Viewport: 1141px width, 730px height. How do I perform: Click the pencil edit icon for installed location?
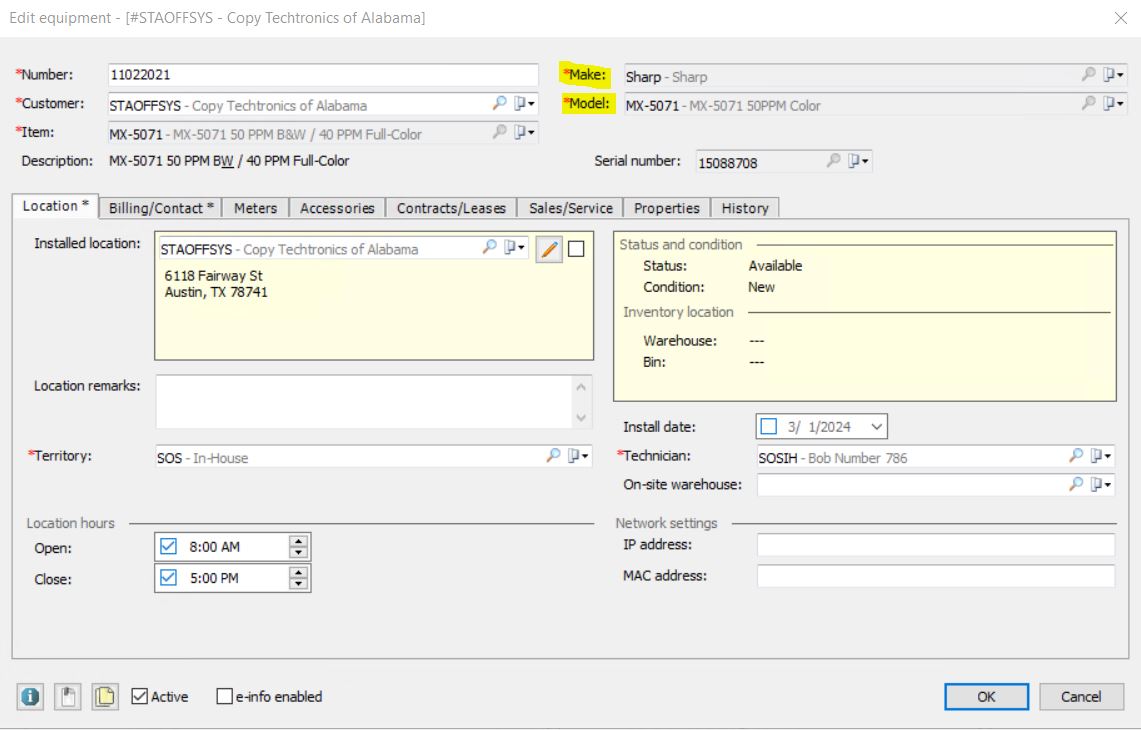pyautogui.click(x=549, y=249)
